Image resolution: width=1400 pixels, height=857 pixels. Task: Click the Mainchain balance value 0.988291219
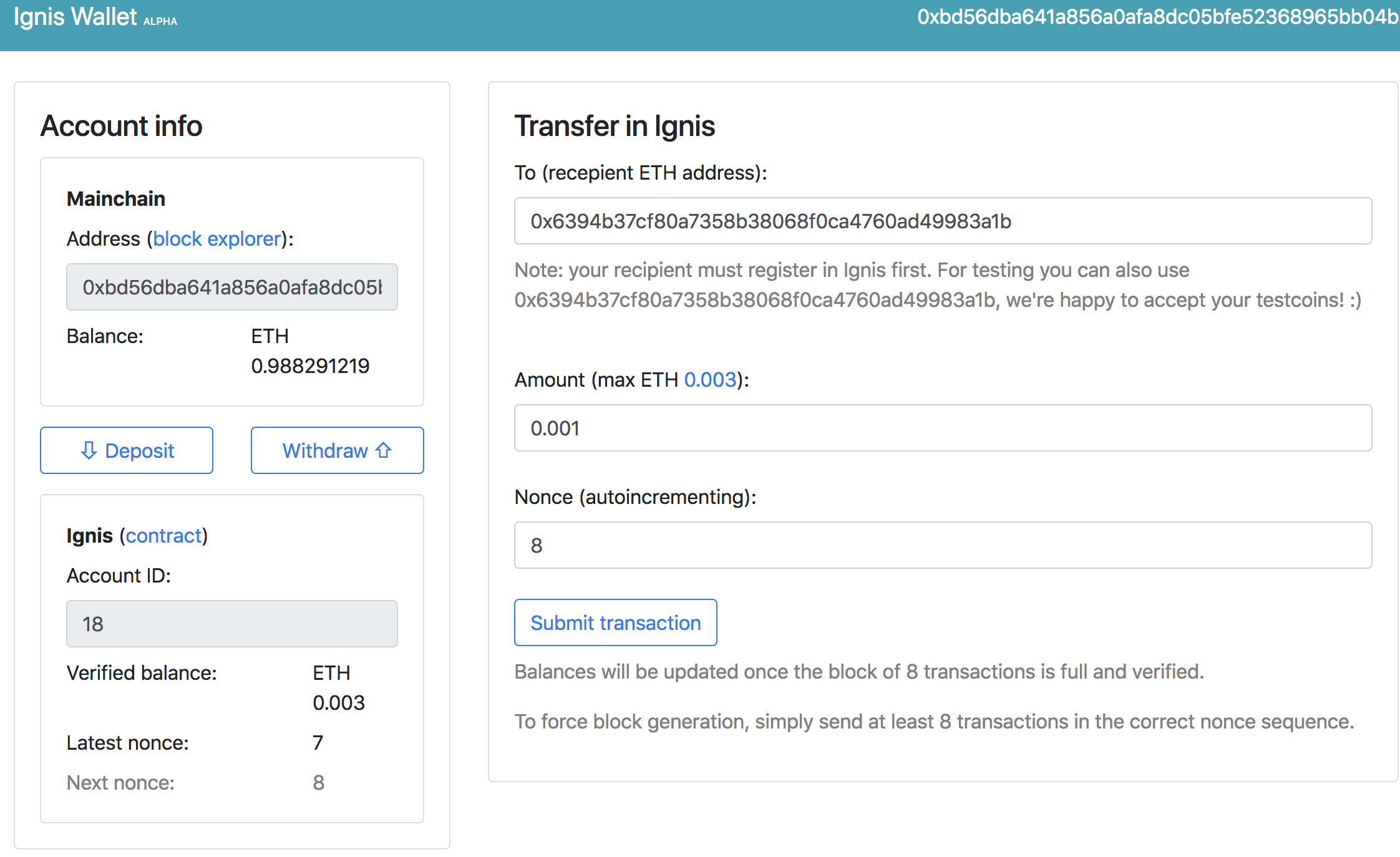tap(310, 366)
